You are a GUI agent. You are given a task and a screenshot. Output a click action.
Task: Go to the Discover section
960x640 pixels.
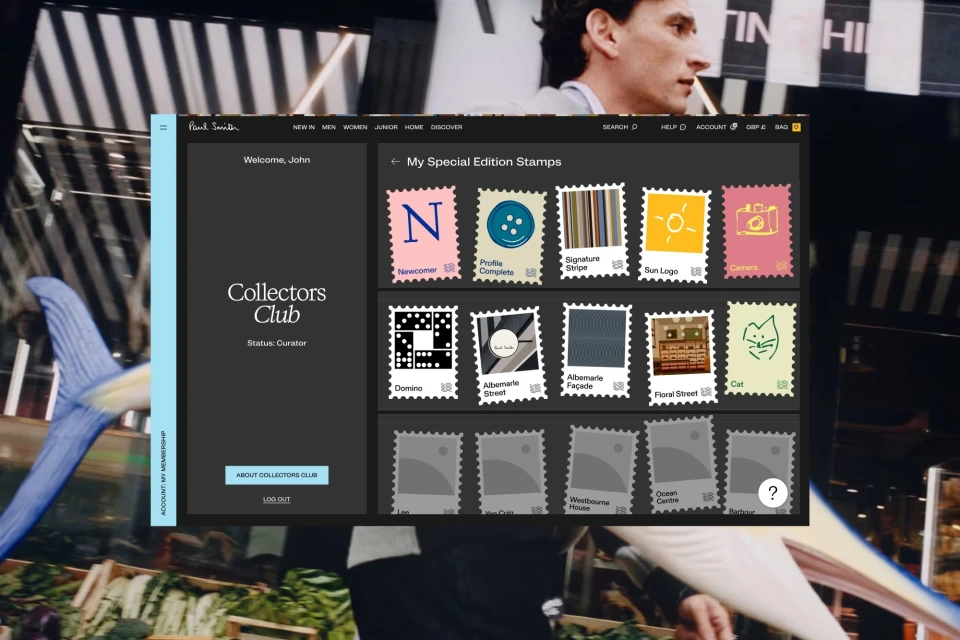point(446,127)
